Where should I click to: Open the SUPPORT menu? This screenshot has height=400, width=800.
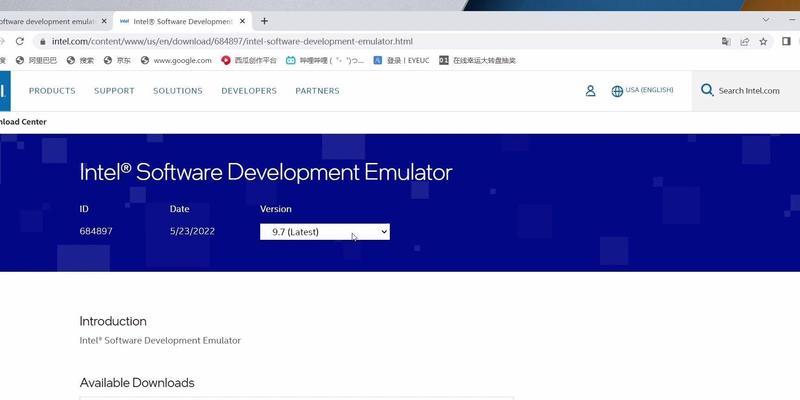[114, 91]
